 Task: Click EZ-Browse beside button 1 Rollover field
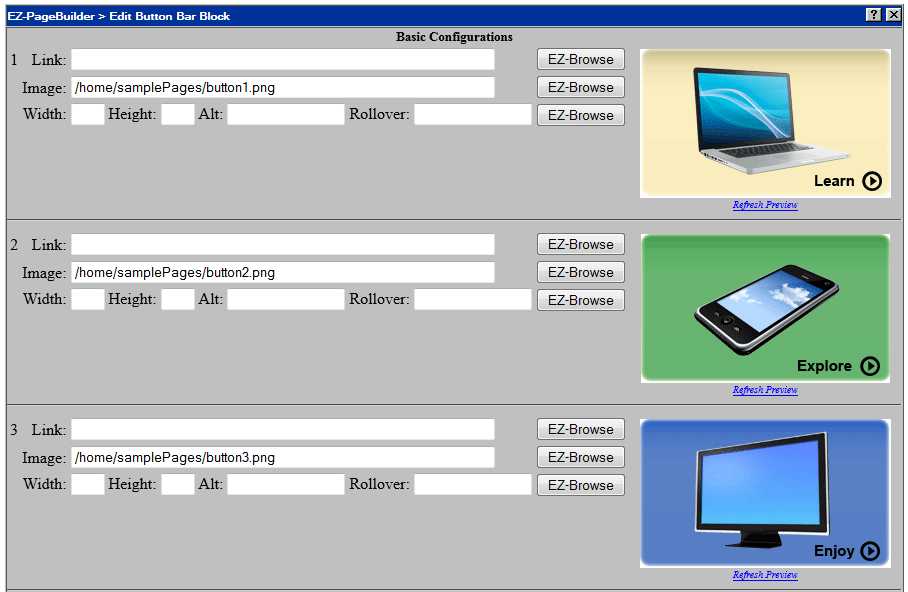(581, 115)
